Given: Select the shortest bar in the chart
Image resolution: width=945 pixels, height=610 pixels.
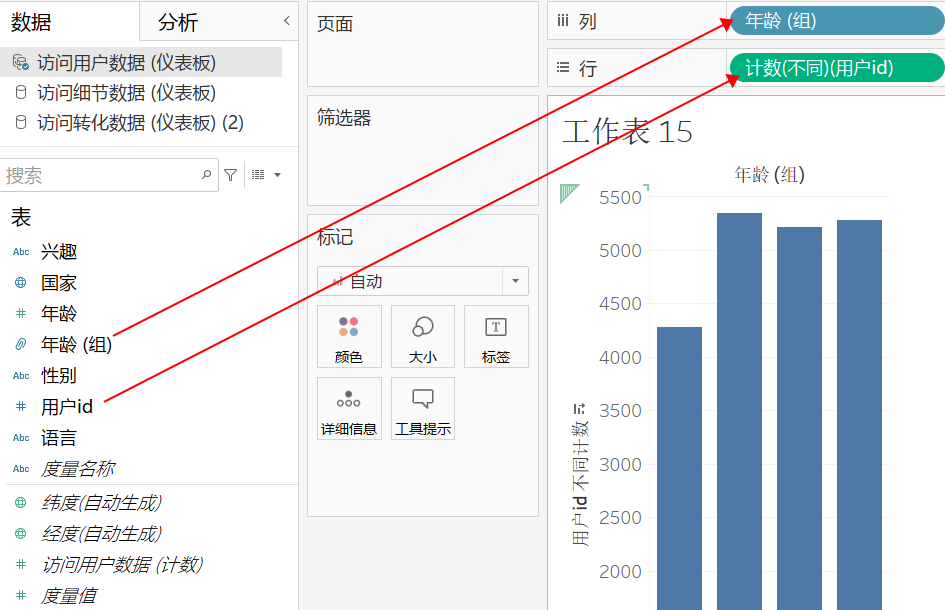Looking at the screenshot, I should (679, 468).
